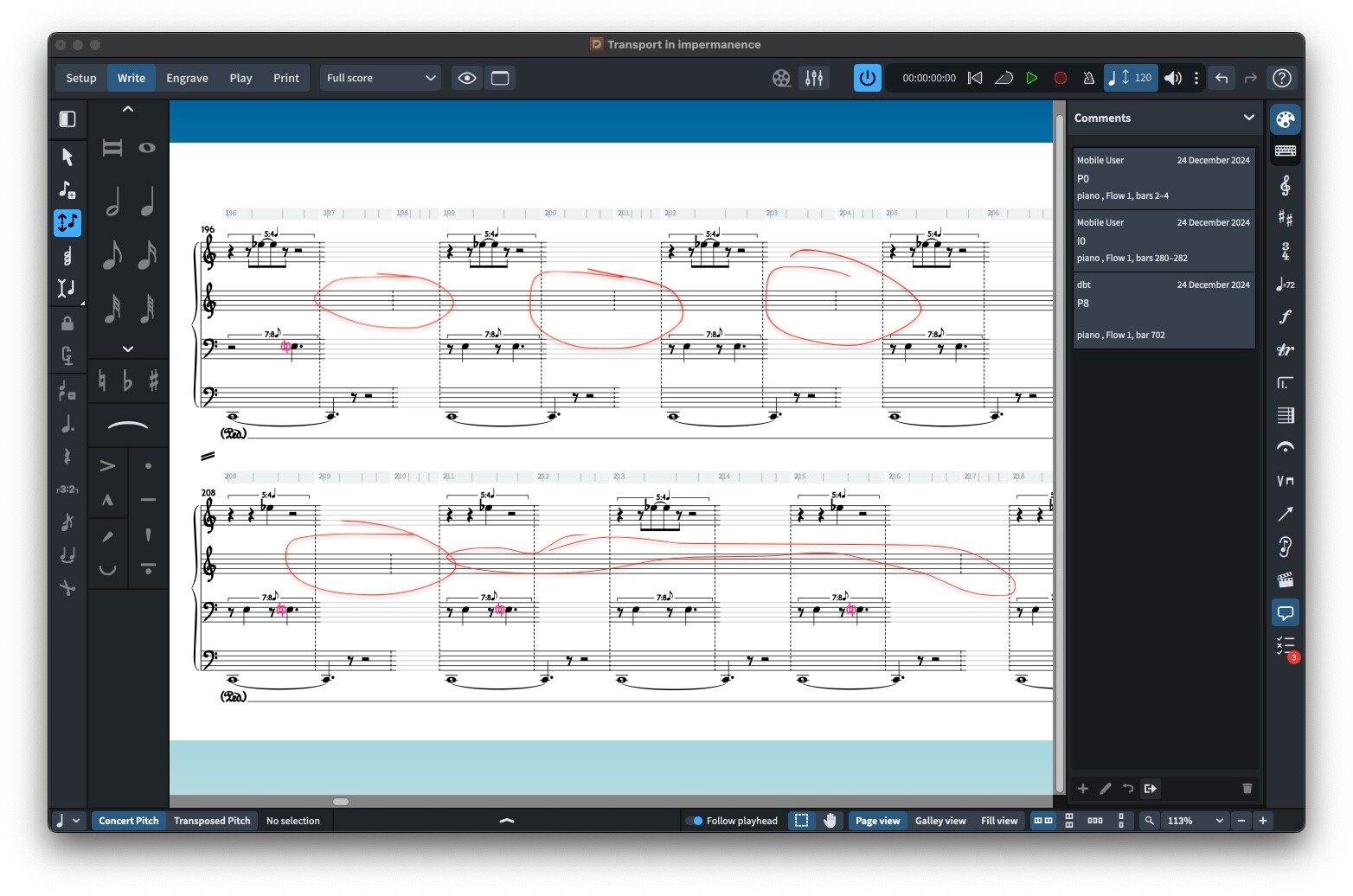
Task: Open the comments speech bubble panel
Action: point(1286,613)
